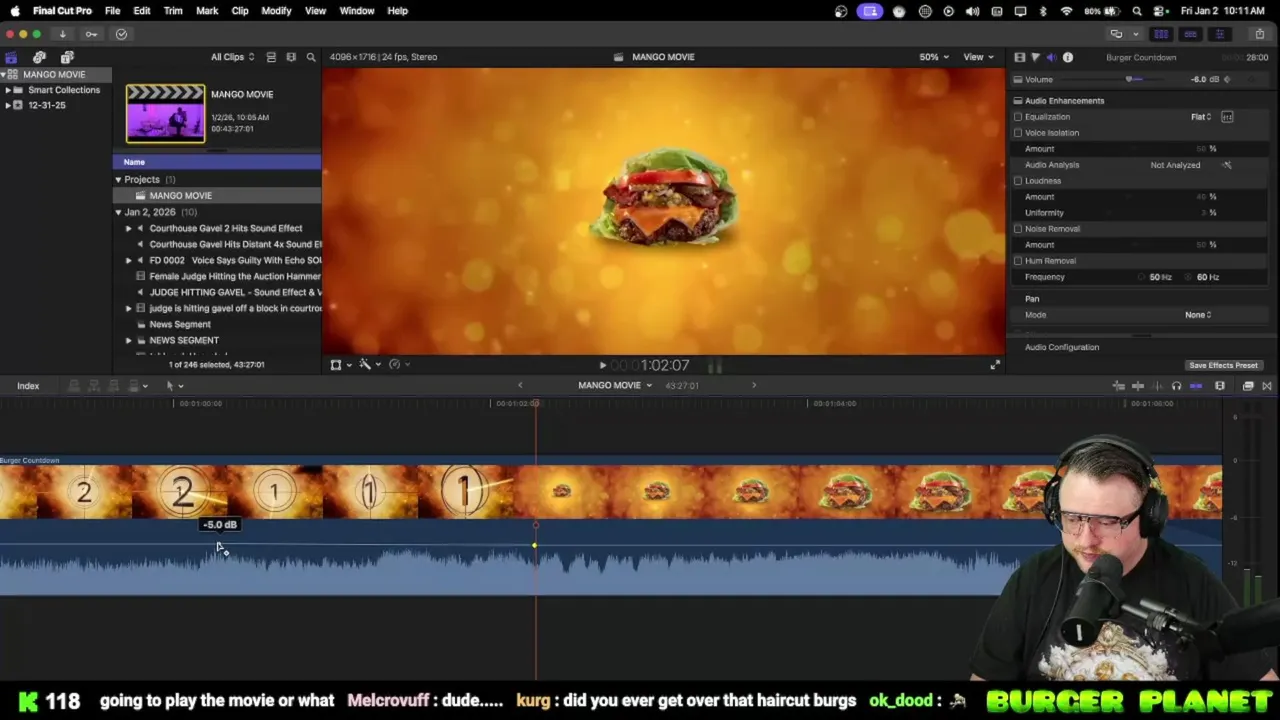Show the Titles and Generators sidebar
This screenshot has width=1280, height=720.
[x=67, y=57]
